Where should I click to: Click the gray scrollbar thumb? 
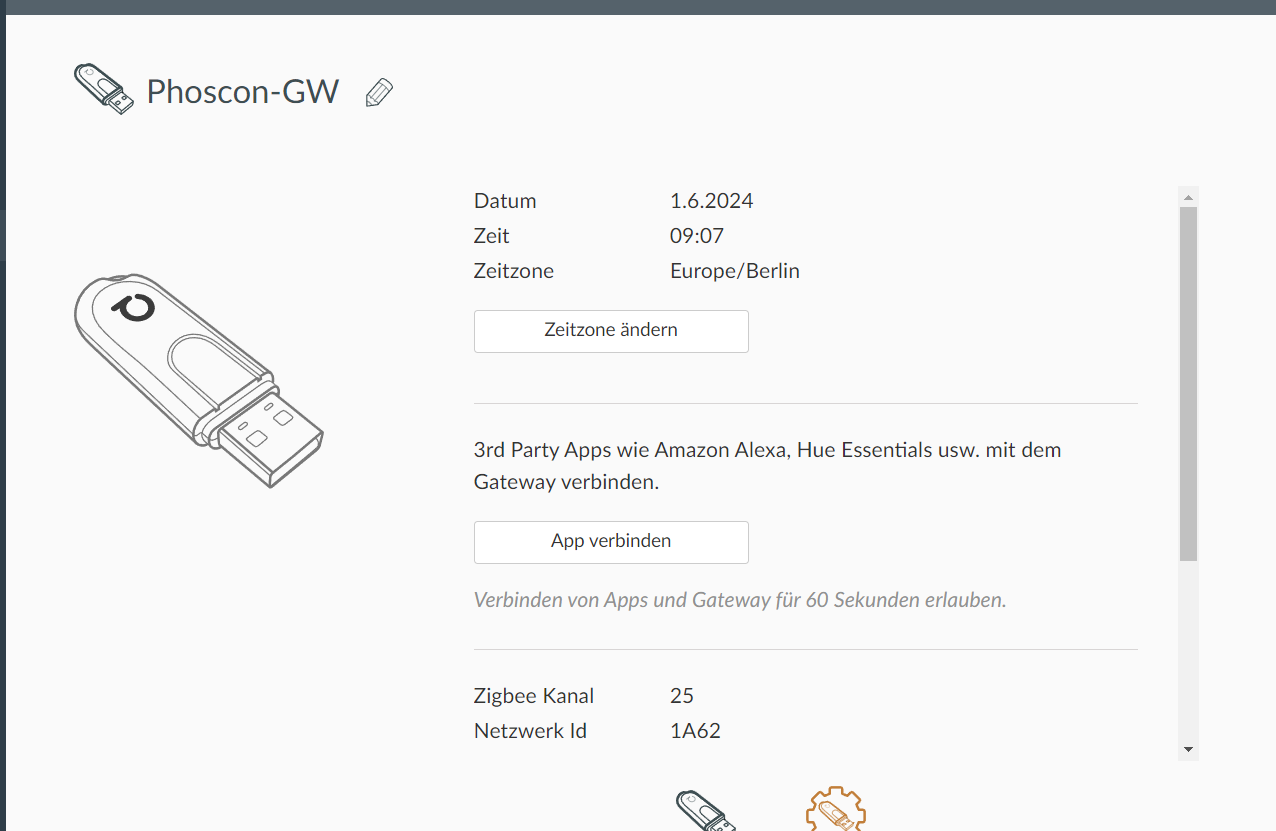[x=1188, y=384]
